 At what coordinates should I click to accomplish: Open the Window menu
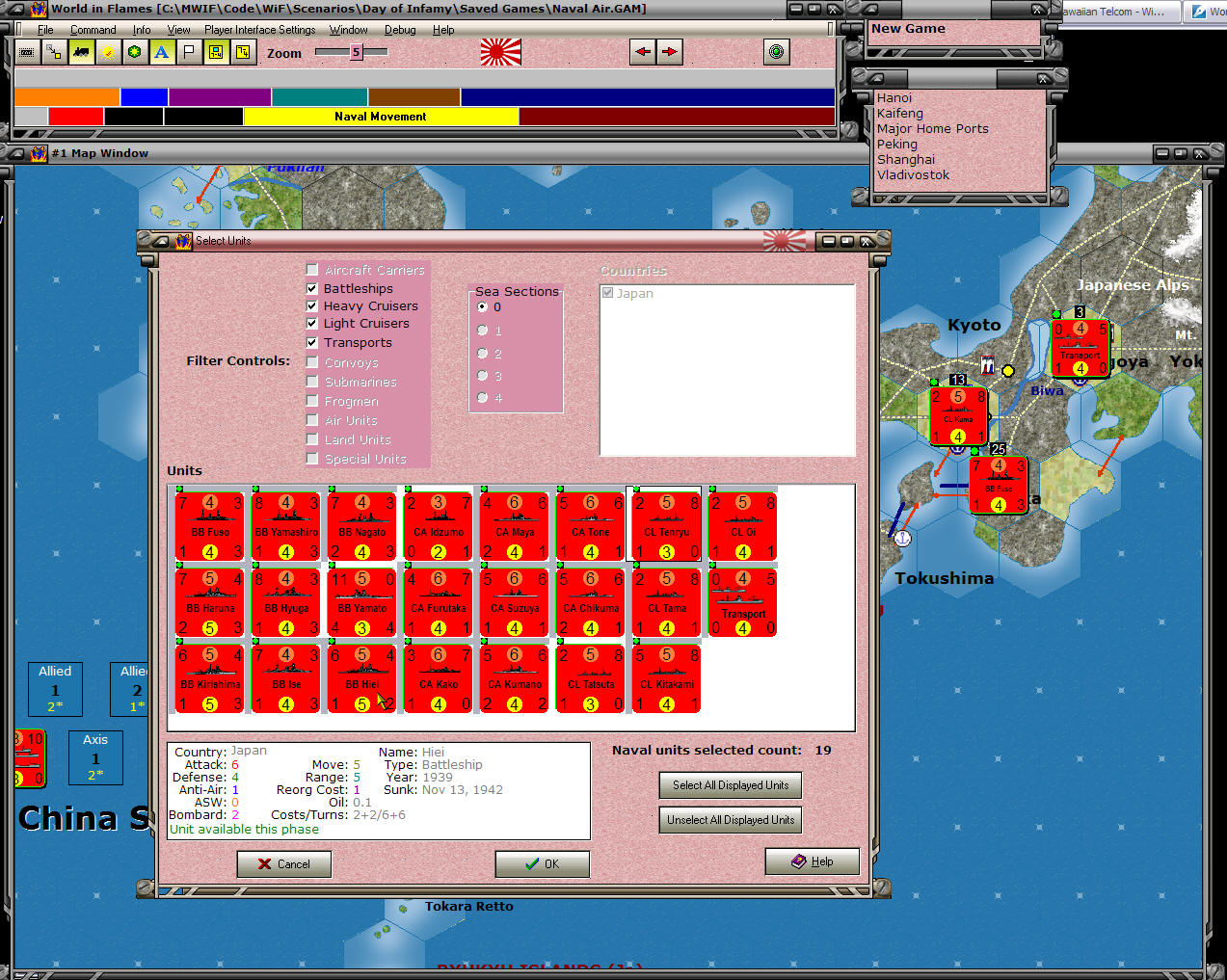[348, 30]
